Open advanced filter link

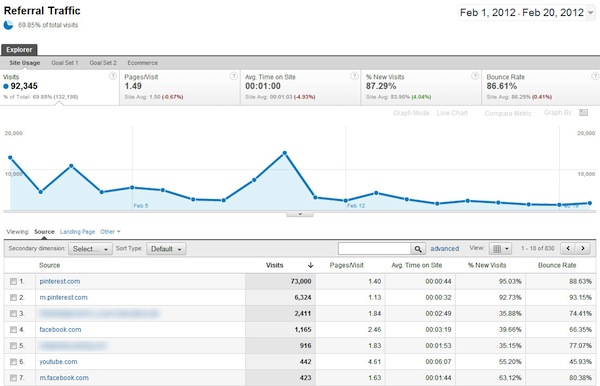pos(444,249)
